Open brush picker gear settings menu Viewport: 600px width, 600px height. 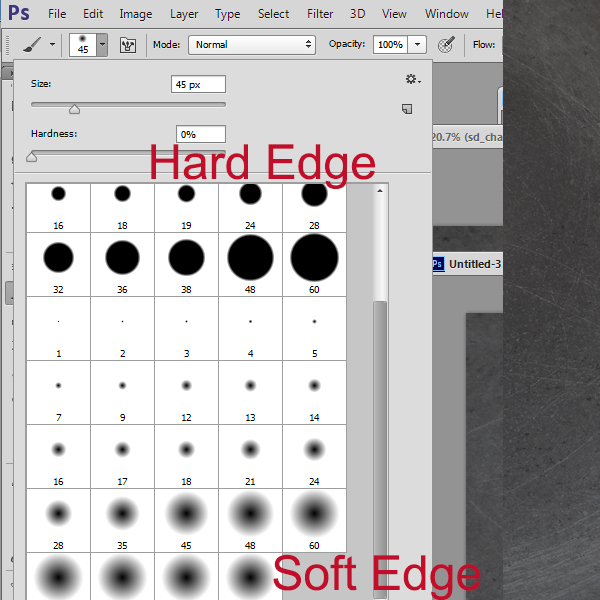412,80
